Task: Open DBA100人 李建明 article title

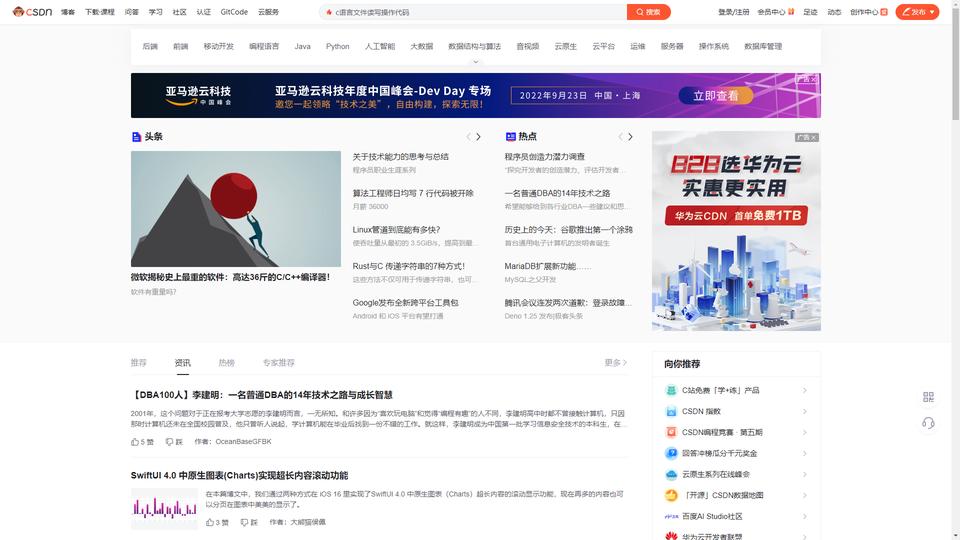Action: click(x=261, y=395)
